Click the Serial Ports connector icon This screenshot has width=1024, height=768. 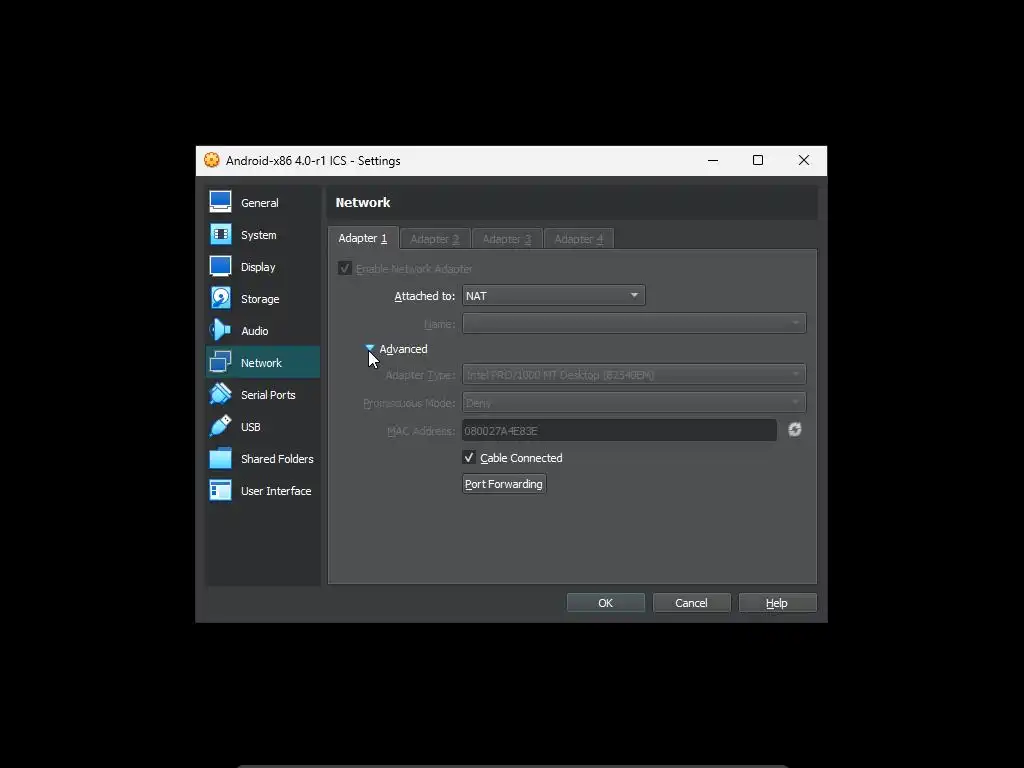click(220, 394)
